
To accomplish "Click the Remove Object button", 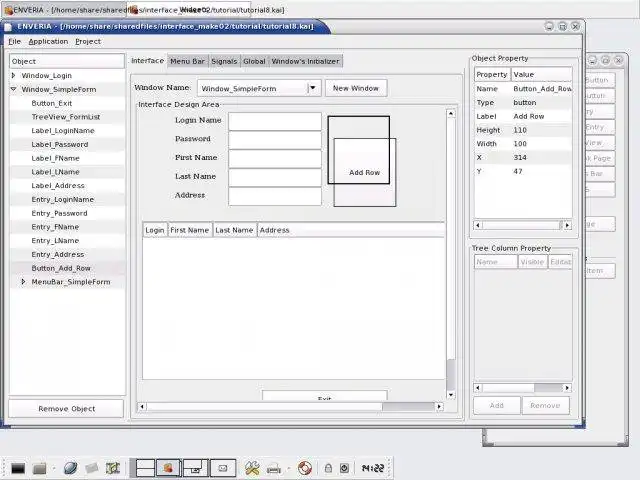I will (x=67, y=409).
